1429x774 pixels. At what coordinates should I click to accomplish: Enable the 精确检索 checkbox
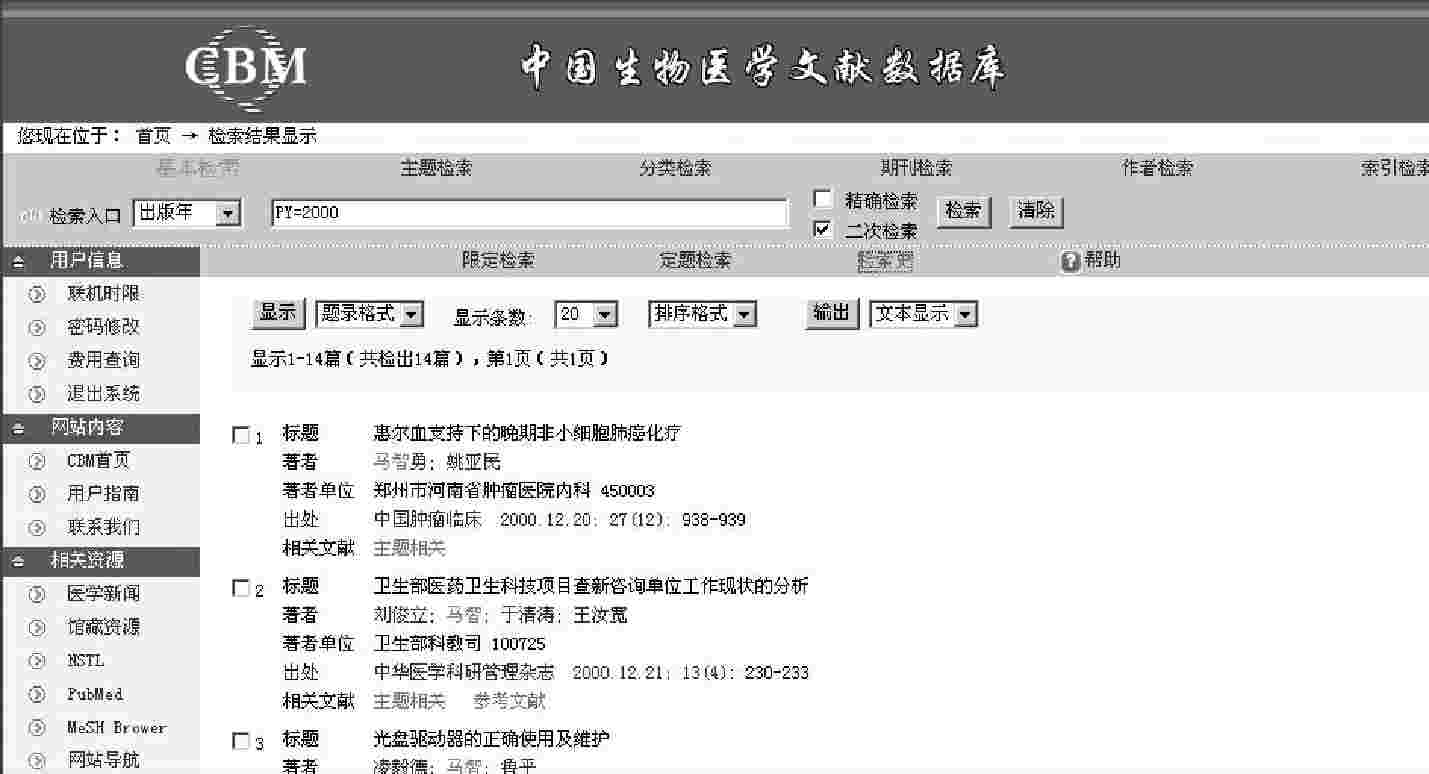(823, 199)
